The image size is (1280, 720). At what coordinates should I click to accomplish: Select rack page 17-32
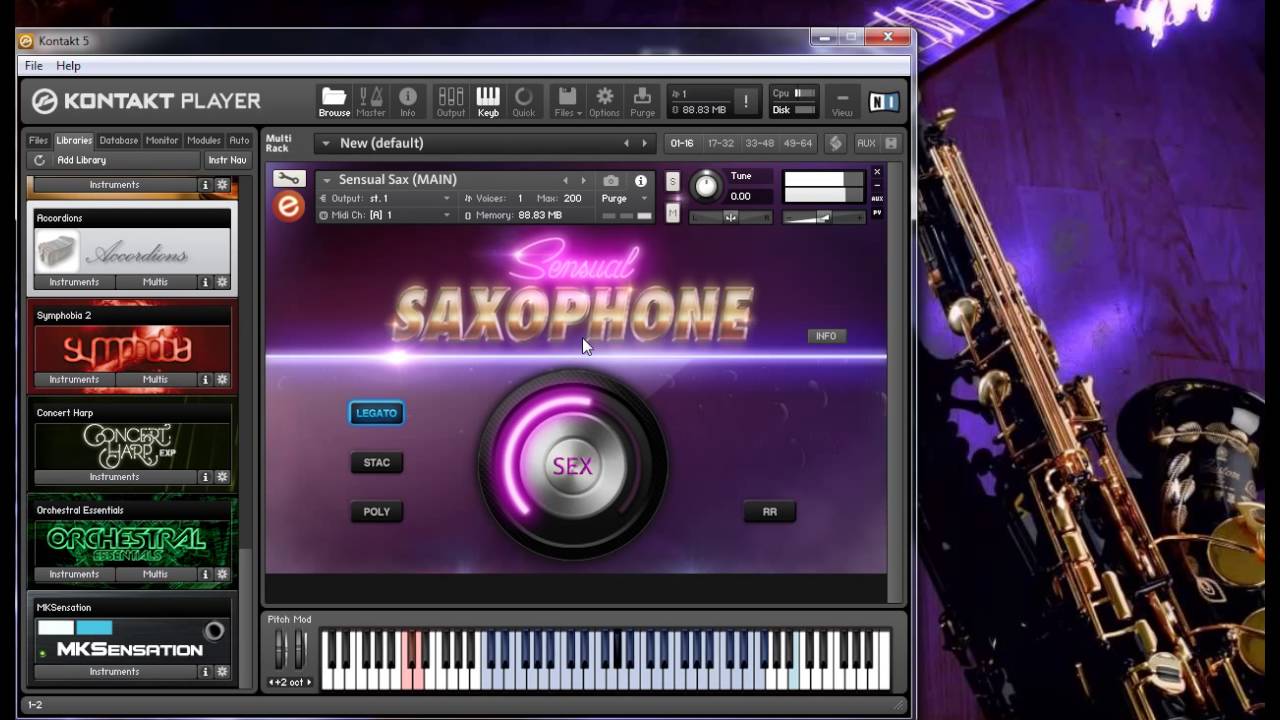720,143
